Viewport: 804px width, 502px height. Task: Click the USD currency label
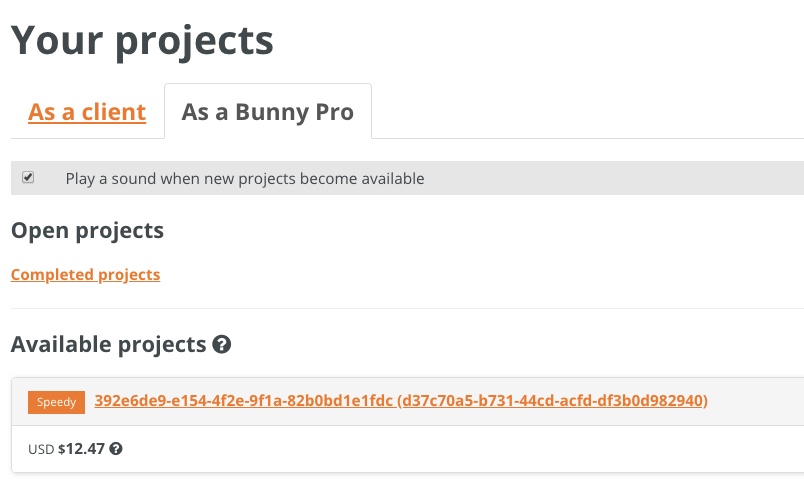(41, 450)
